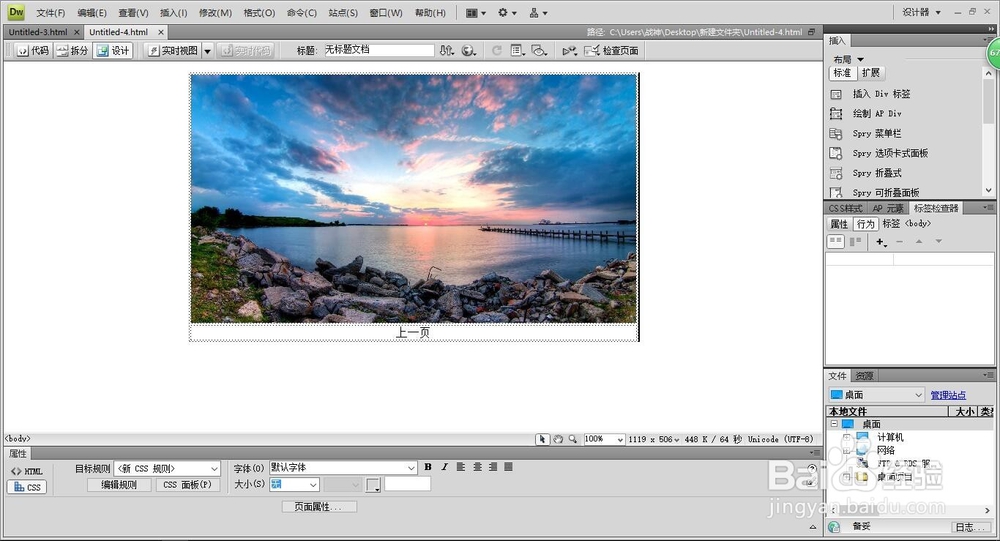Open the 布局 category dropdown
The image size is (1000, 541).
pos(848,59)
